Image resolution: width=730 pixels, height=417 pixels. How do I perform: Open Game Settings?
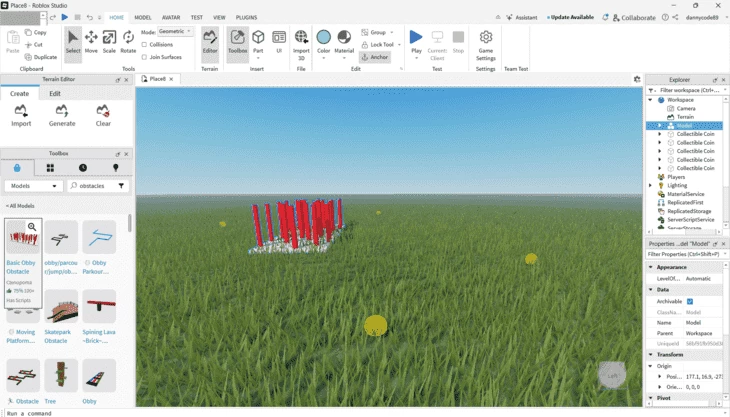(x=486, y=45)
